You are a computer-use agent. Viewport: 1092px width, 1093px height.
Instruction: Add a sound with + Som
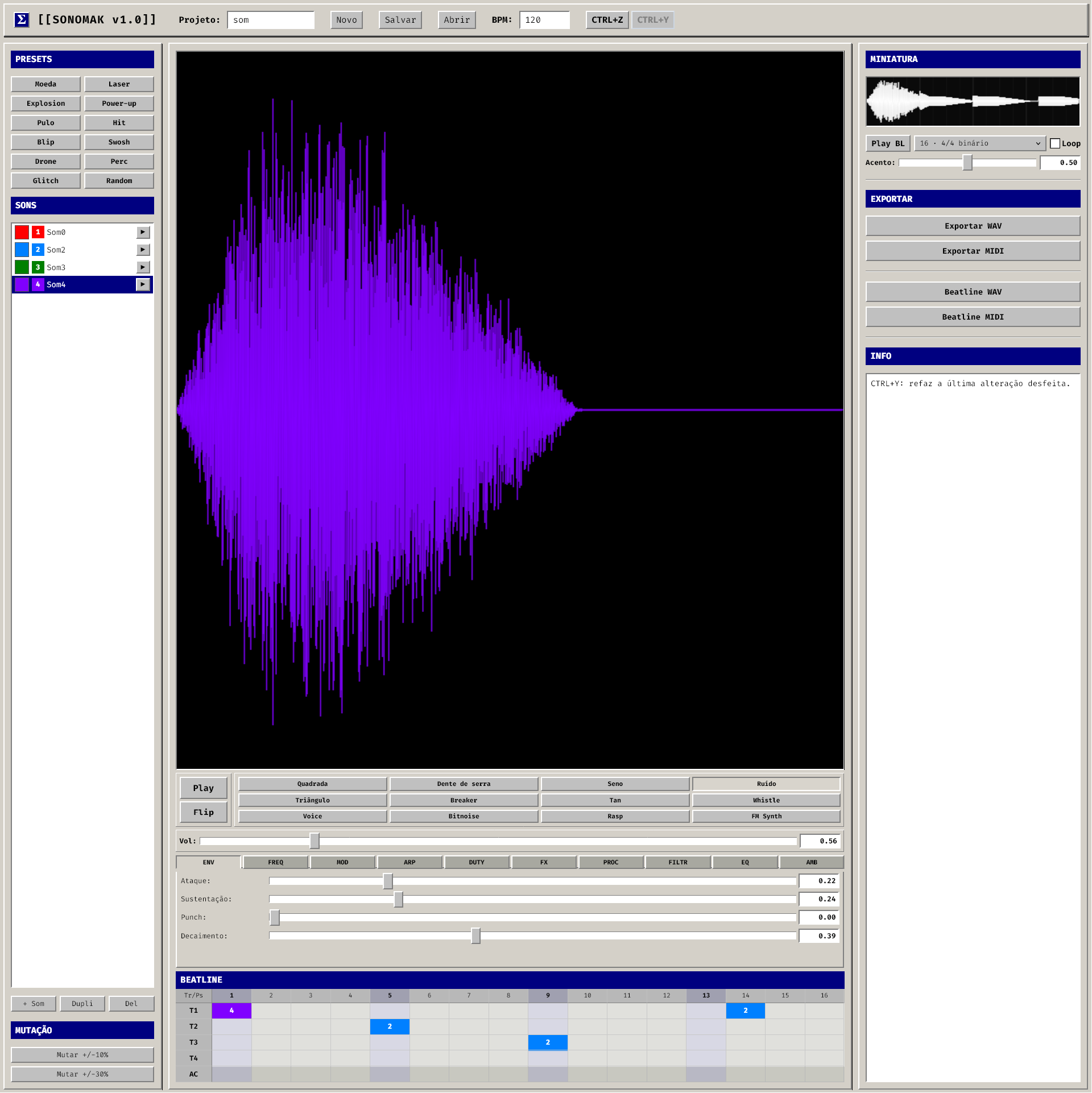coord(34,1004)
